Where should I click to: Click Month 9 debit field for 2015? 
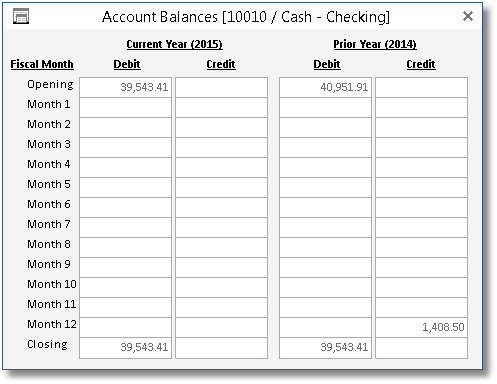pyautogui.click(x=126, y=267)
